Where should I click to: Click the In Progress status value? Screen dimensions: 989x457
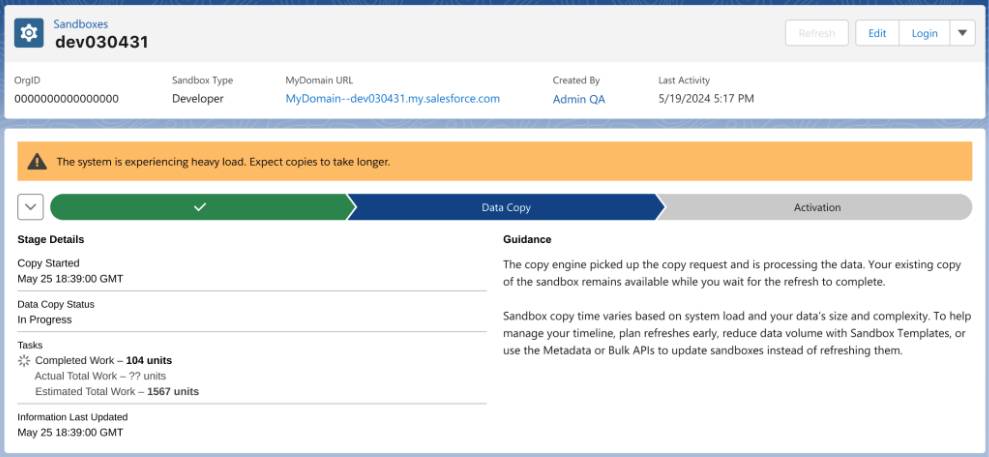point(45,320)
